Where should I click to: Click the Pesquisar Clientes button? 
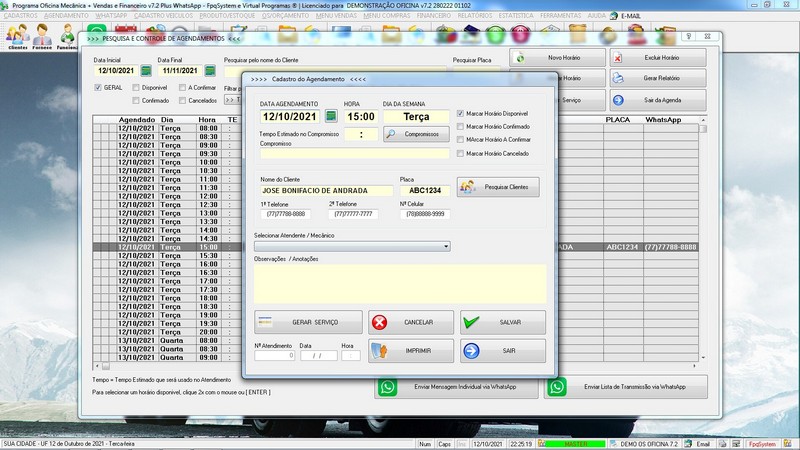click(498, 187)
